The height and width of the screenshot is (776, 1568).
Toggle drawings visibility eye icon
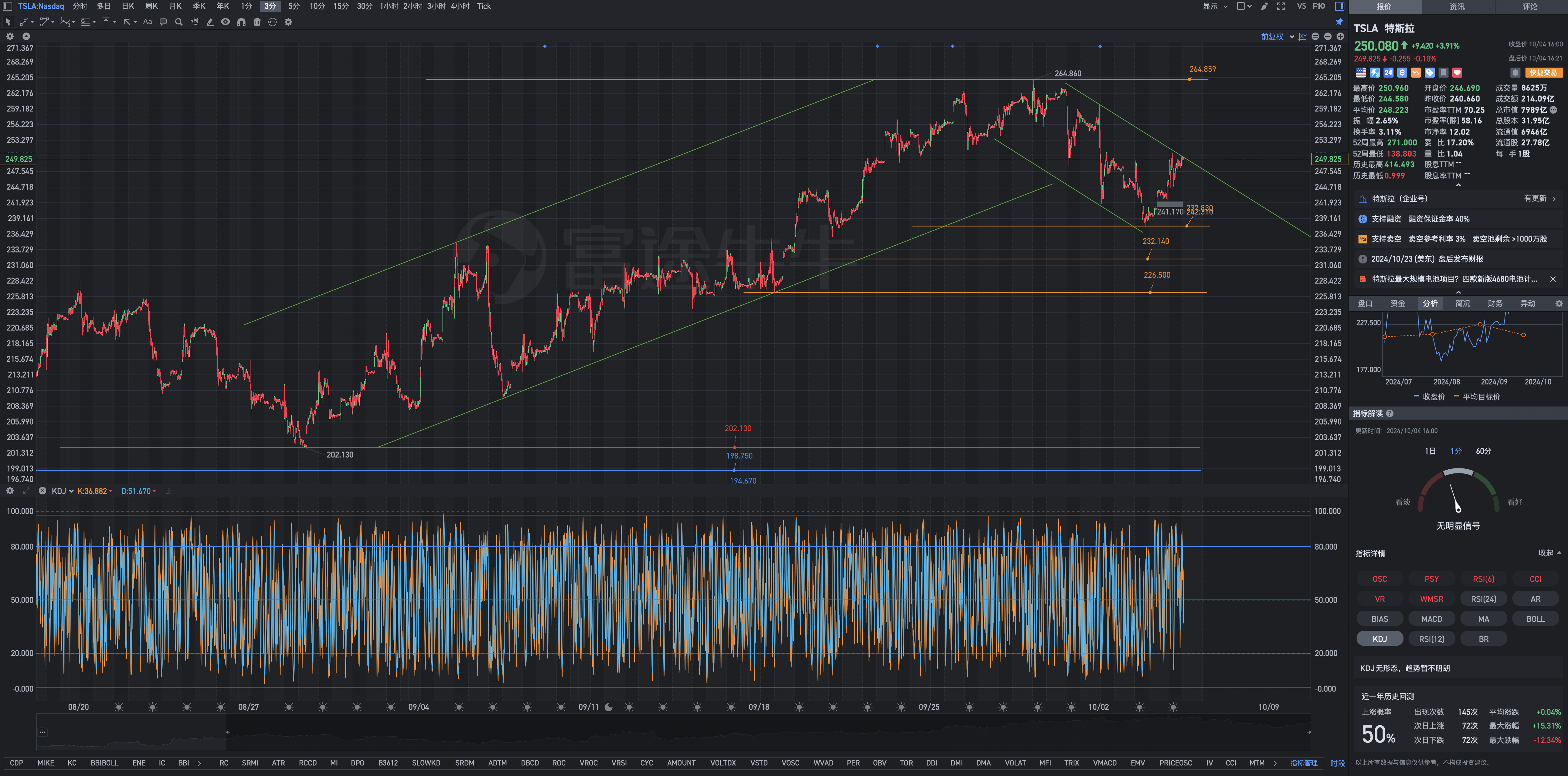tap(225, 22)
